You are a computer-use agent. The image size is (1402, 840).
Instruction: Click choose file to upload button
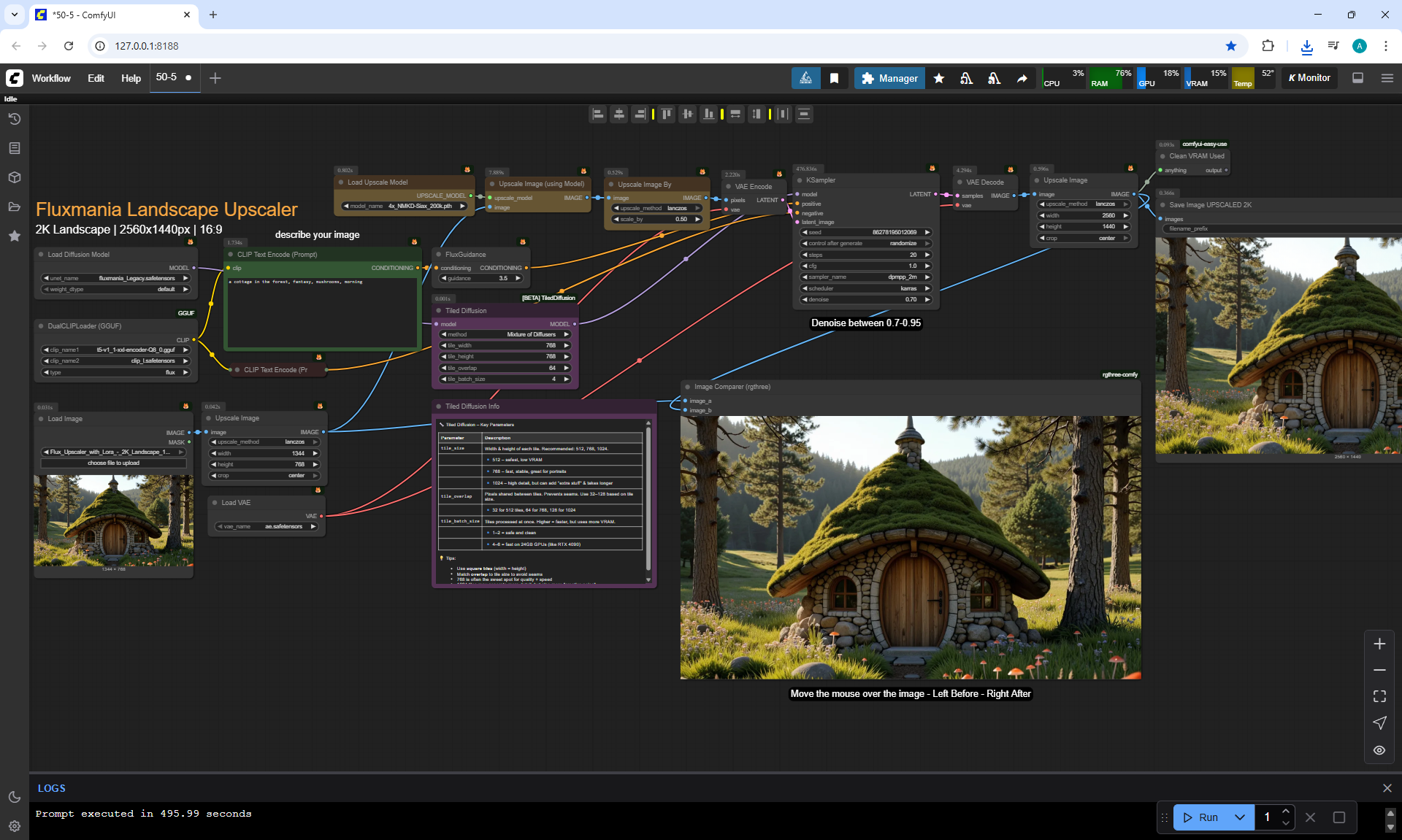click(113, 463)
